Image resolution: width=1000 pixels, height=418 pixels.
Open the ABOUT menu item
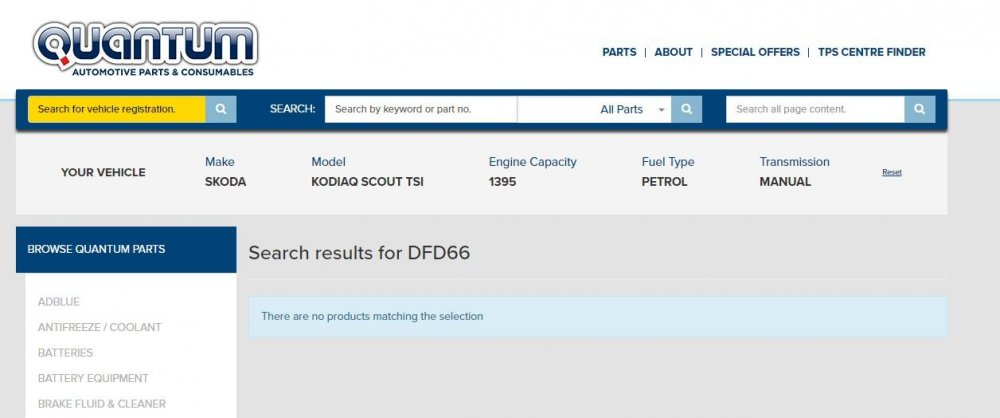tap(673, 52)
